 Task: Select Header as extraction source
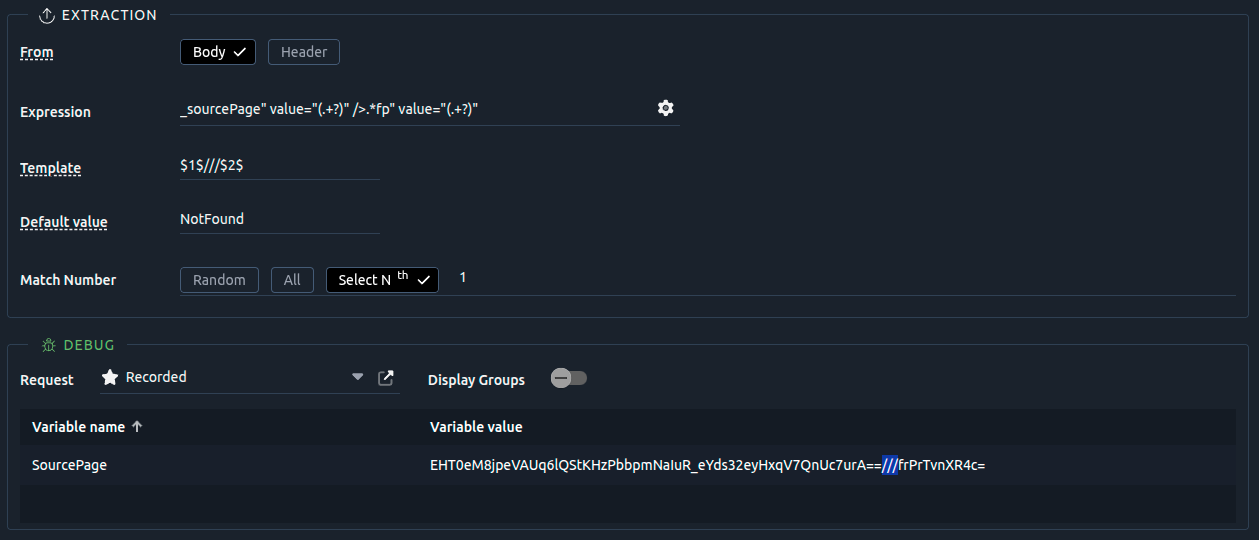pyautogui.click(x=304, y=52)
